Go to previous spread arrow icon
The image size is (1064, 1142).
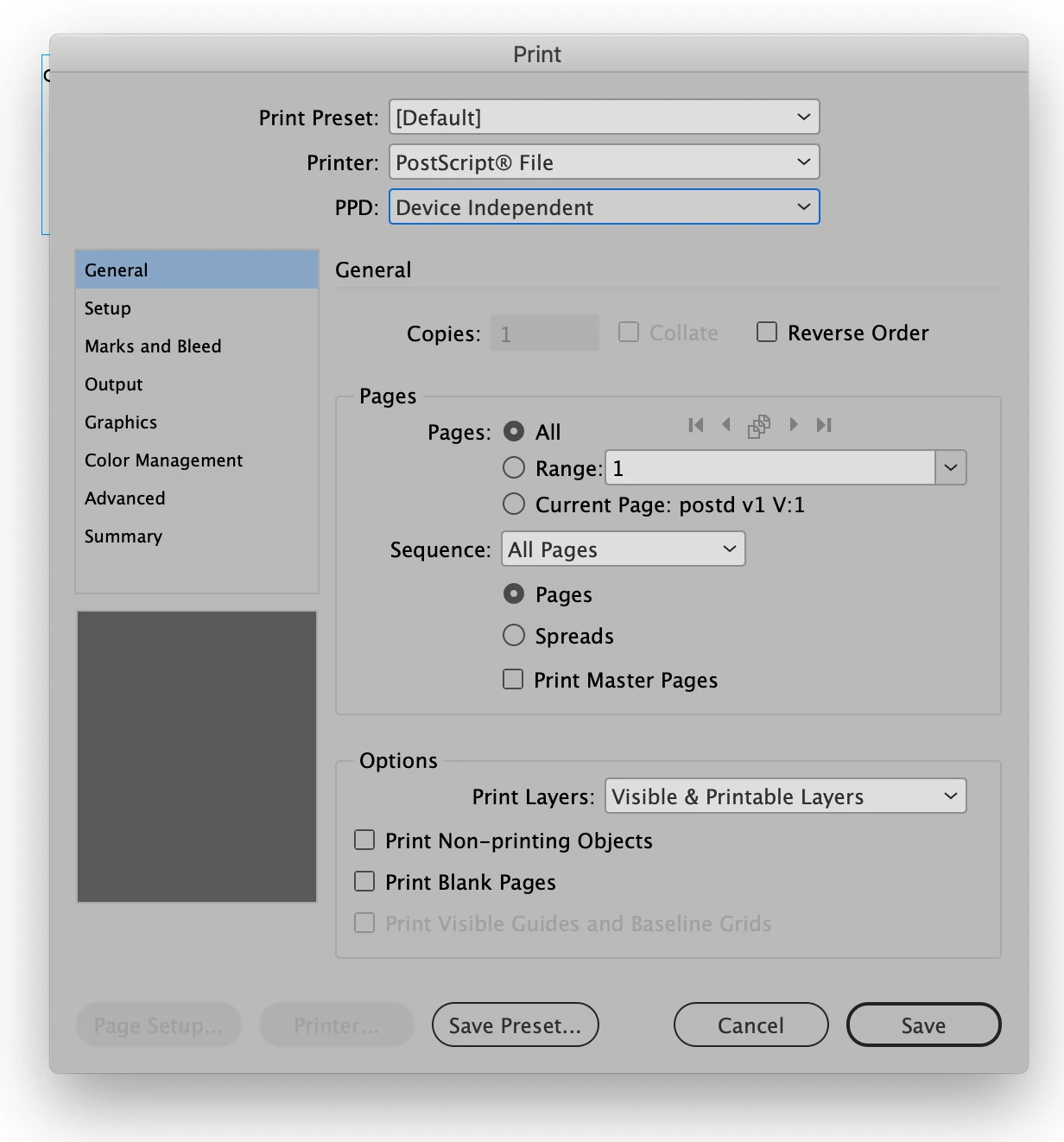tap(726, 425)
